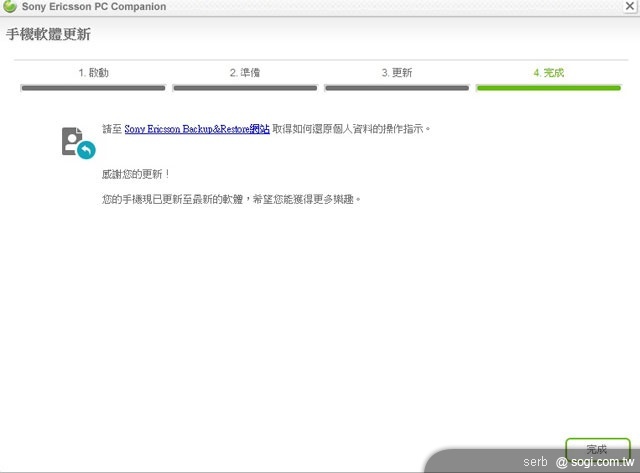
Task: Click the 感謝您的更新 thank-you message
Action: [x=136, y=174]
